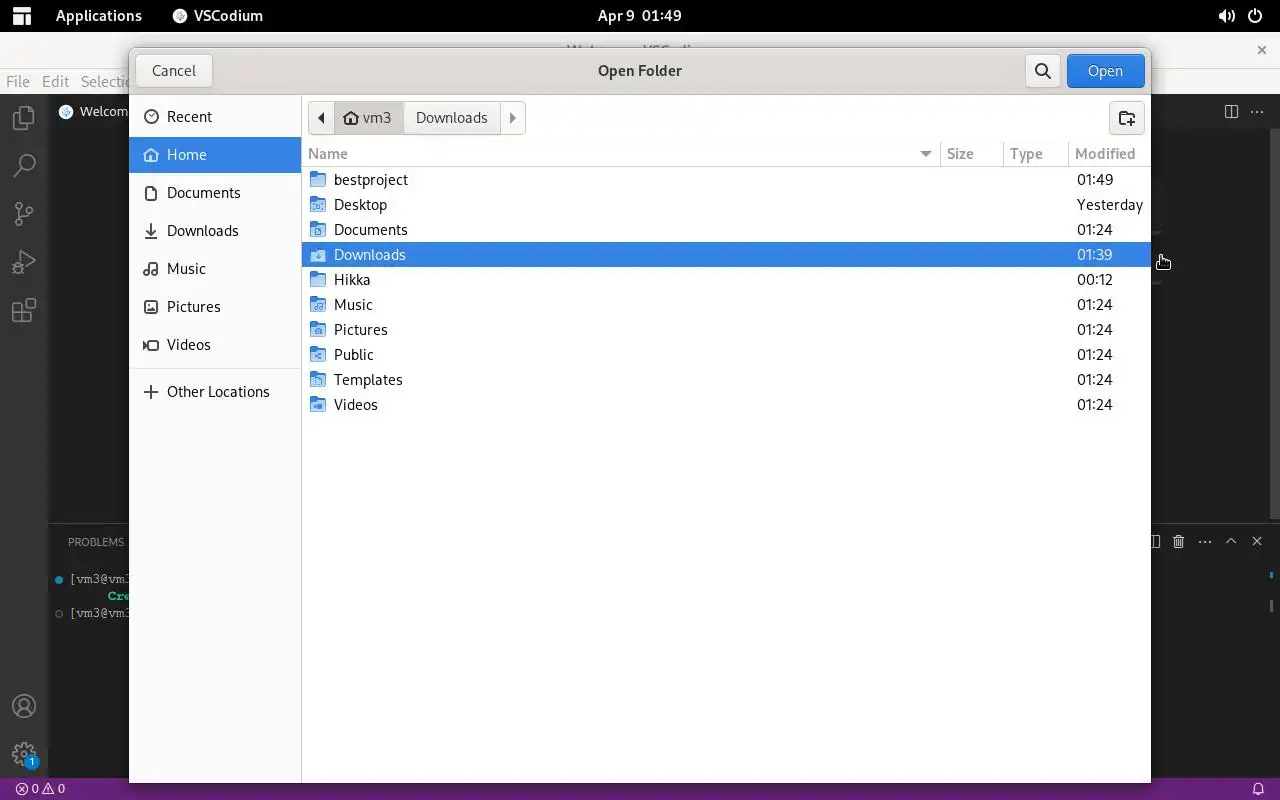Go back in the path bar
This screenshot has width=1280, height=800.
point(321,118)
